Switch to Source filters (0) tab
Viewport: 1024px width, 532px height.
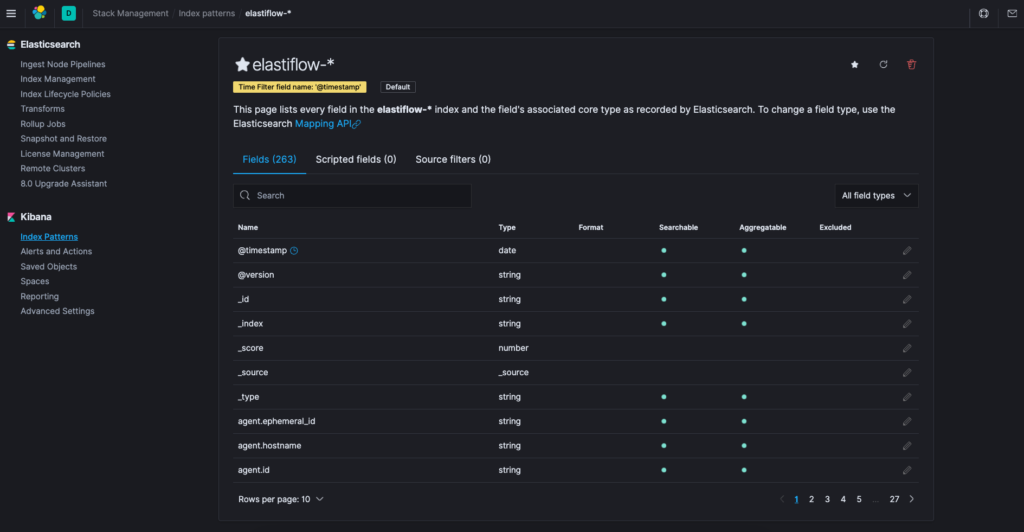pos(453,159)
